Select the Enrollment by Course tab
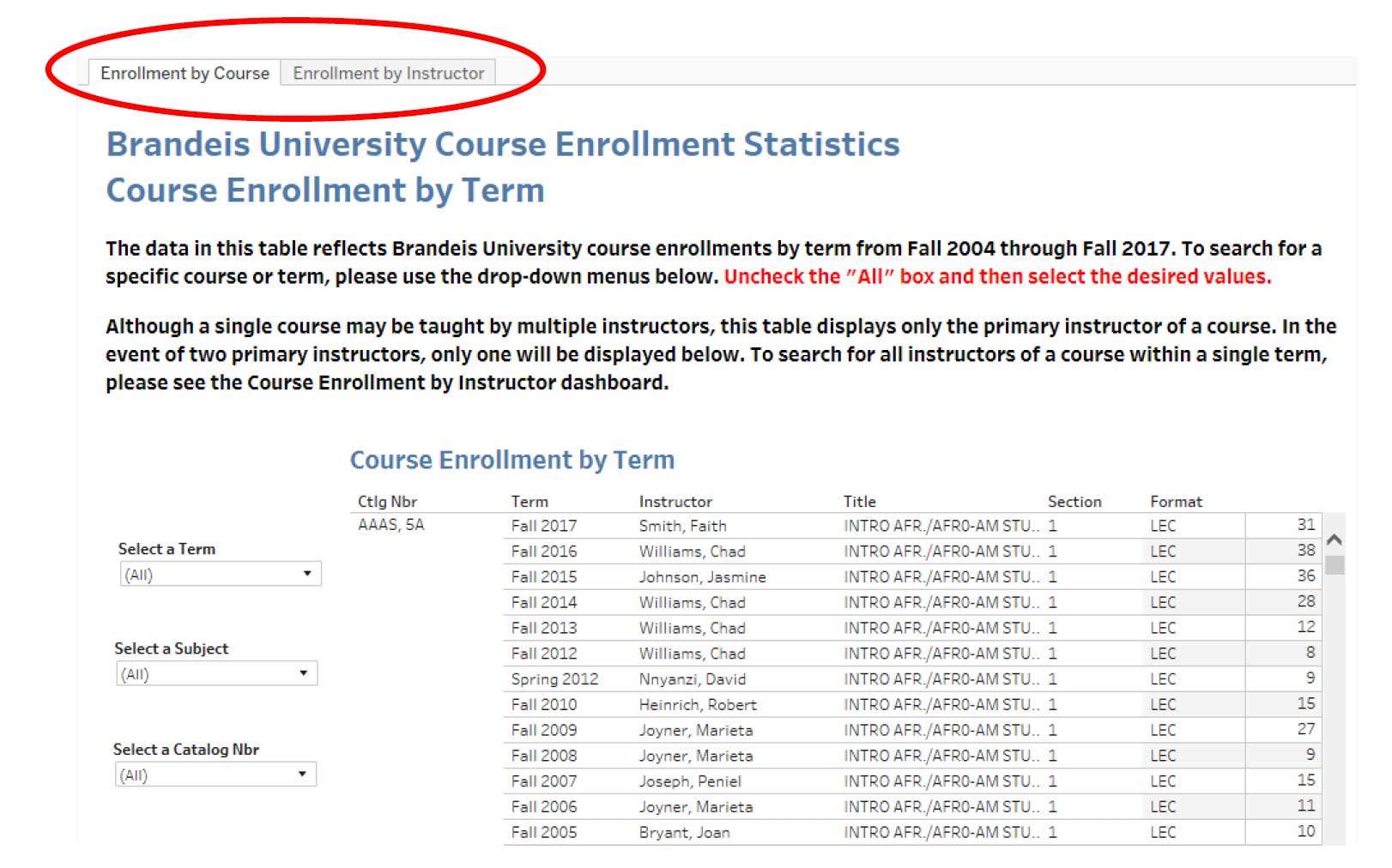This screenshot has height=868, width=1392. pos(186,73)
